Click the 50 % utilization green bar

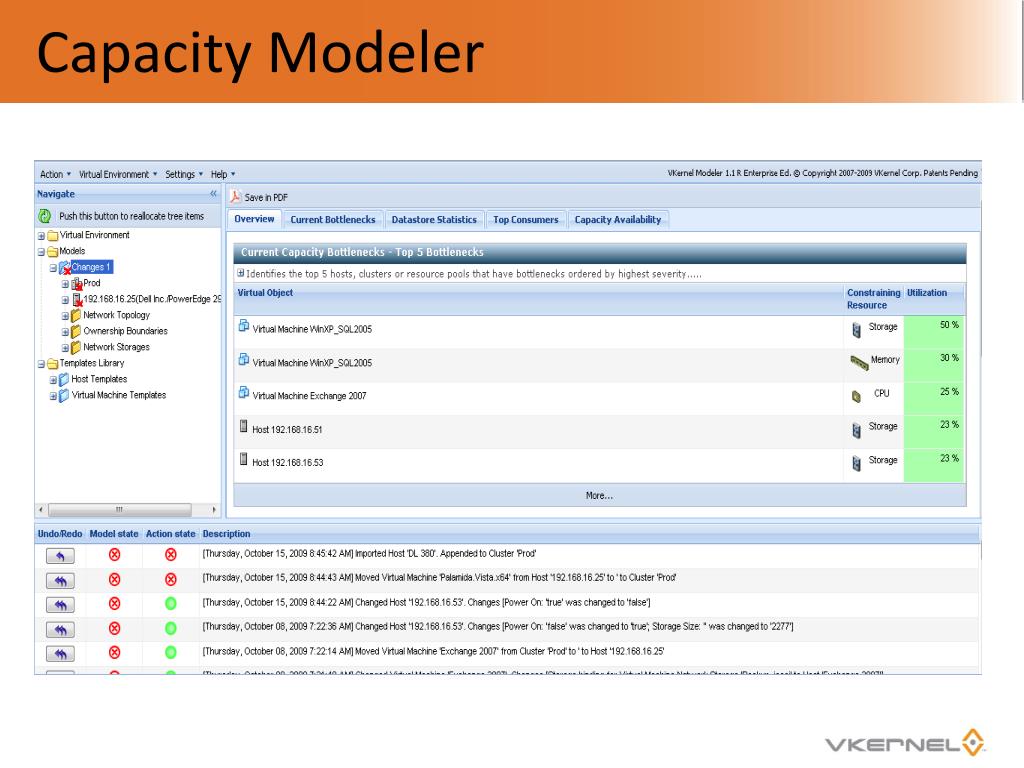pos(934,332)
